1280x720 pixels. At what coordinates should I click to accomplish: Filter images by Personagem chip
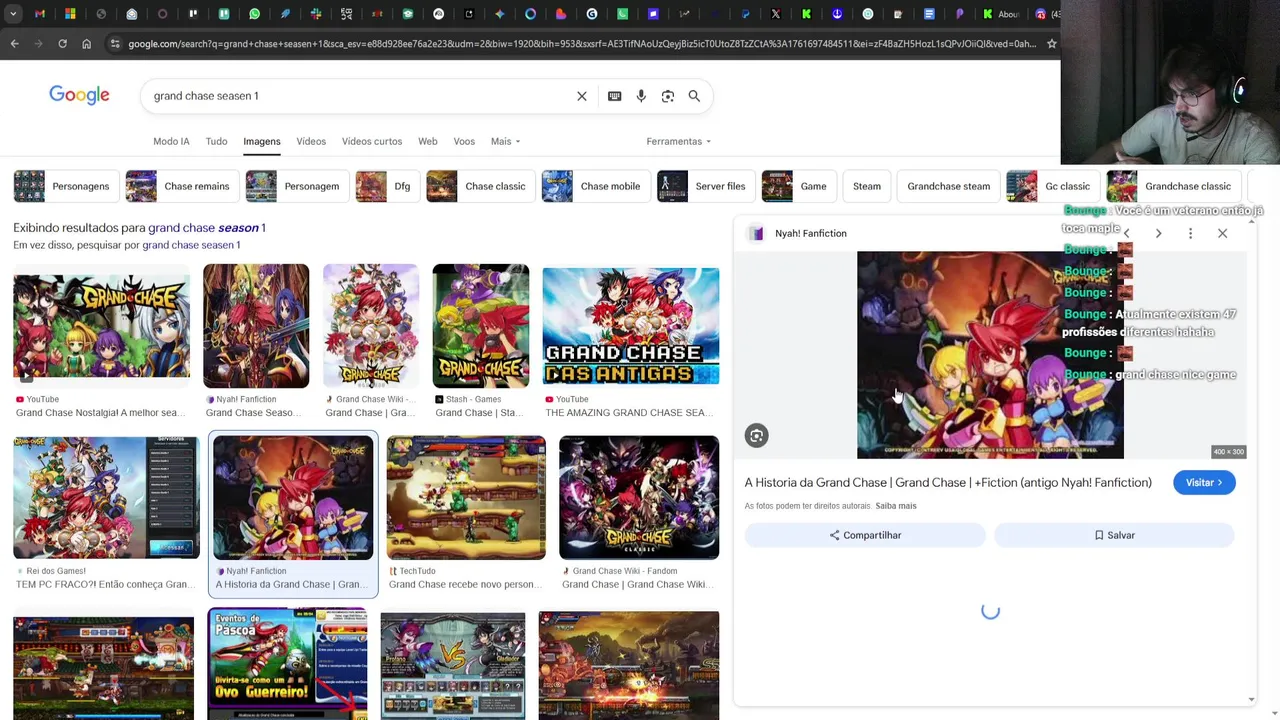[x=296, y=186]
